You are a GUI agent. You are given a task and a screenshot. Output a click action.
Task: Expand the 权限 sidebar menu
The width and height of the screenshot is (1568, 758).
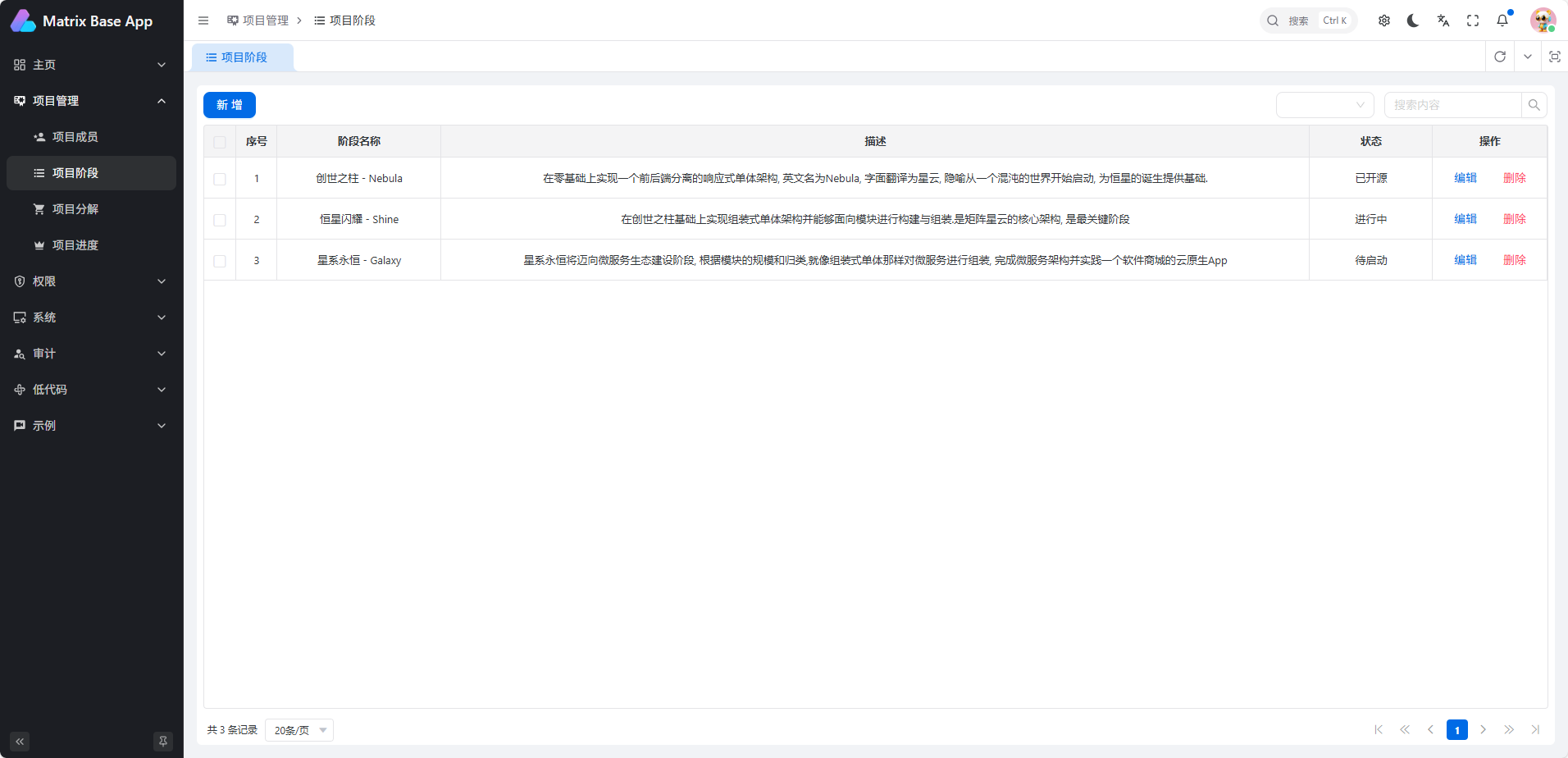tap(90, 281)
